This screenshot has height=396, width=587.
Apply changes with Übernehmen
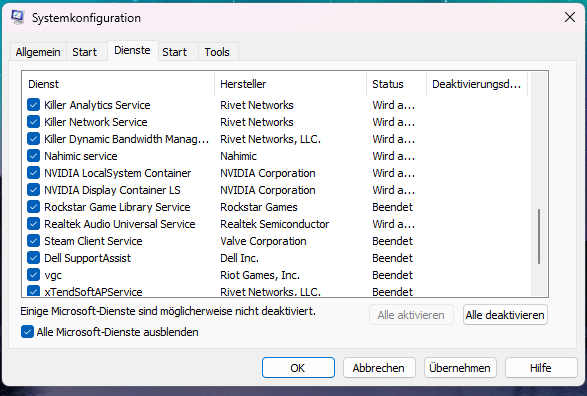point(460,368)
